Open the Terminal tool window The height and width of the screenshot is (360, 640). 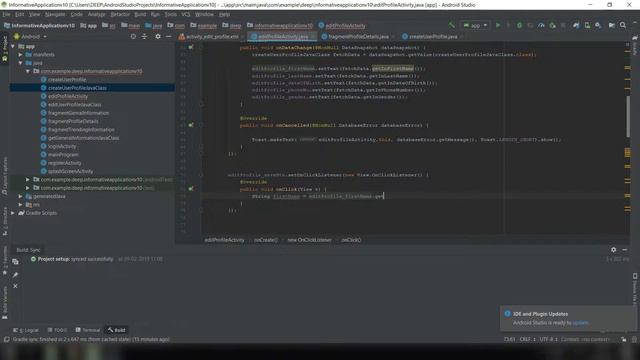88,330
